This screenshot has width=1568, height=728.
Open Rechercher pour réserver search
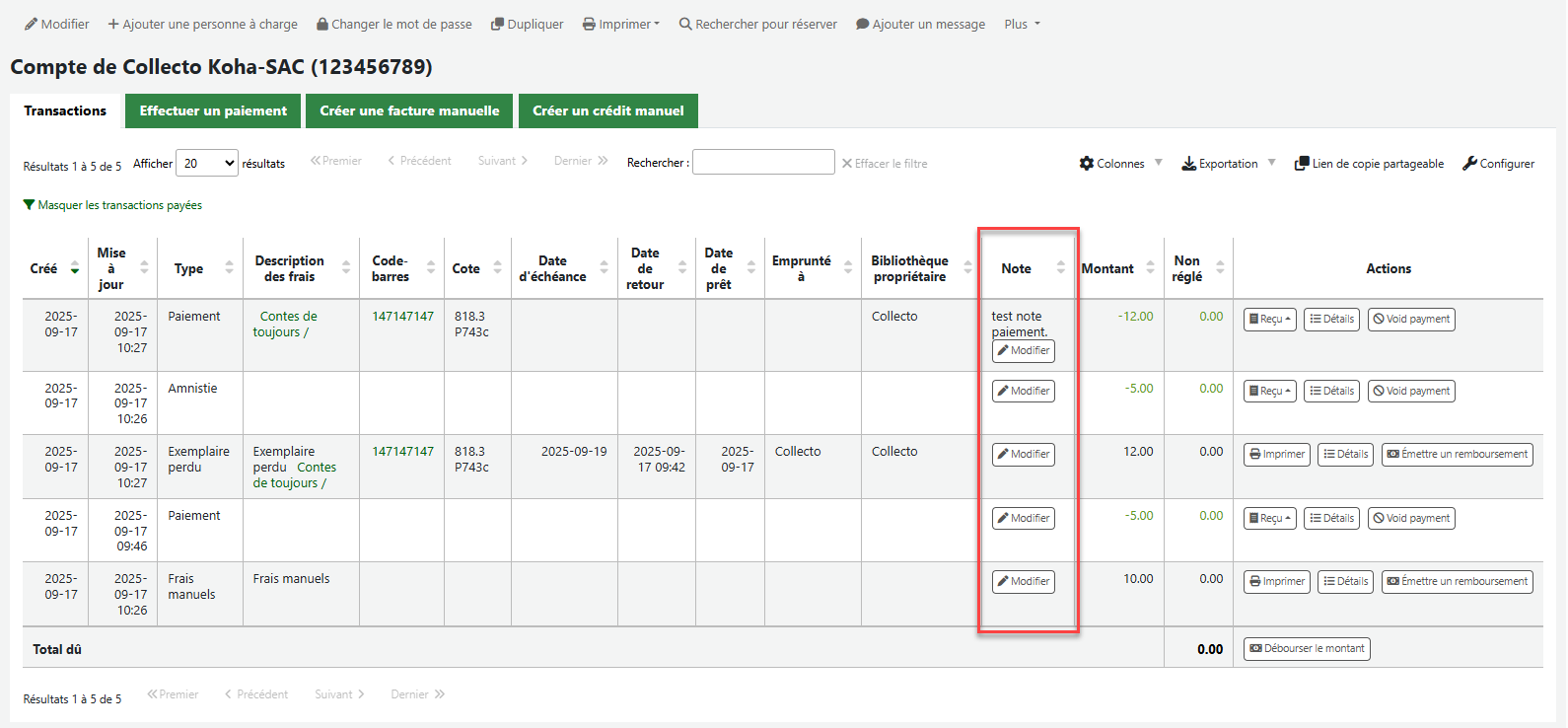coord(757,24)
